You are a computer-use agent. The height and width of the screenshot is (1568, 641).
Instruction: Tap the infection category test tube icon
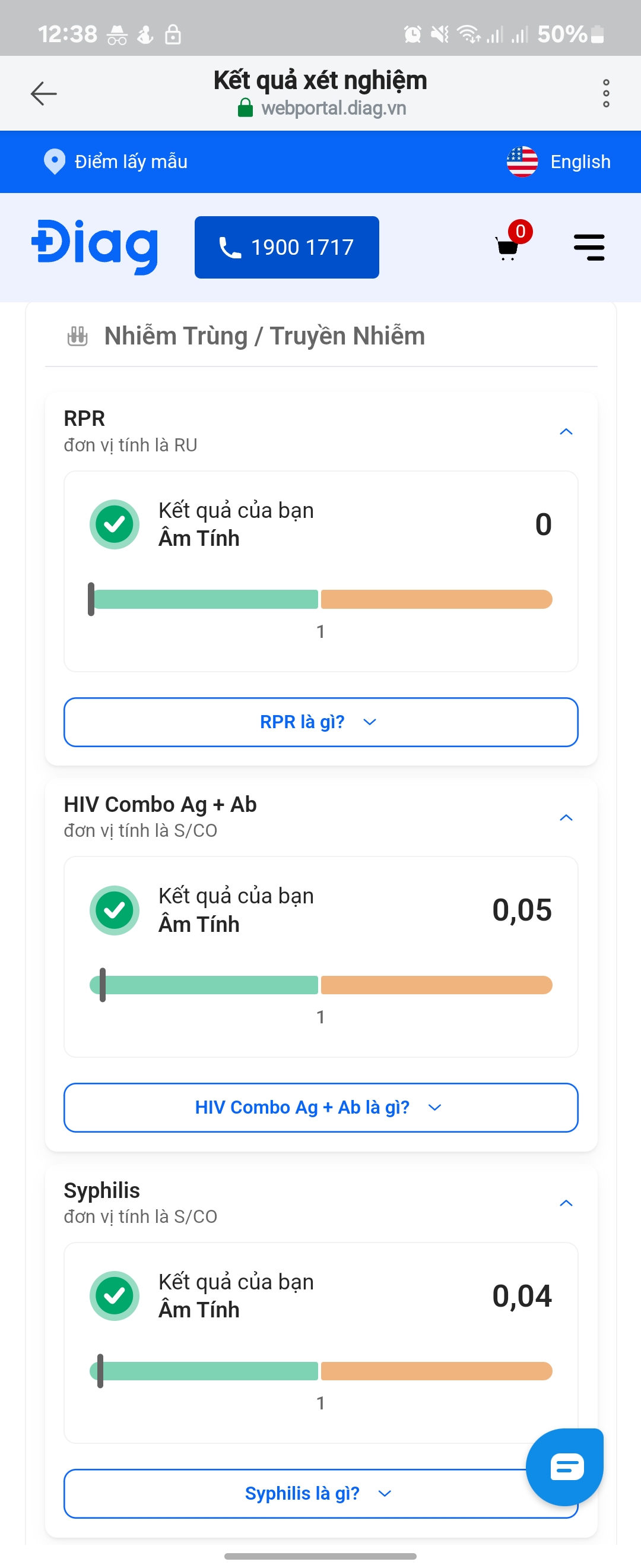(77, 336)
